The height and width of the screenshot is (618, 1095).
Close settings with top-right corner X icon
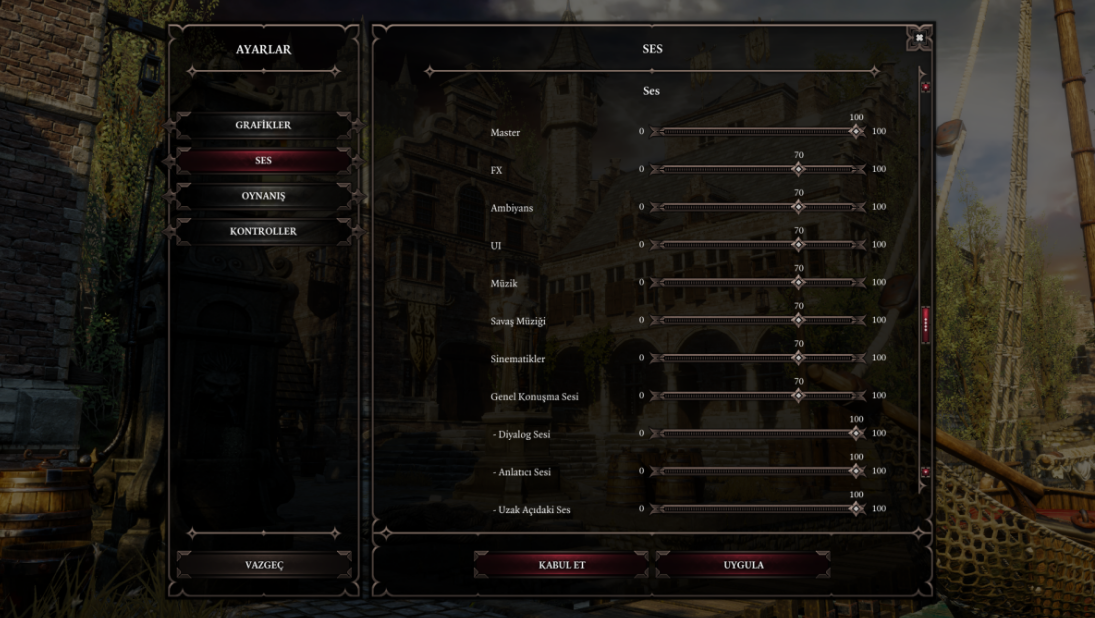pyautogui.click(x=919, y=38)
